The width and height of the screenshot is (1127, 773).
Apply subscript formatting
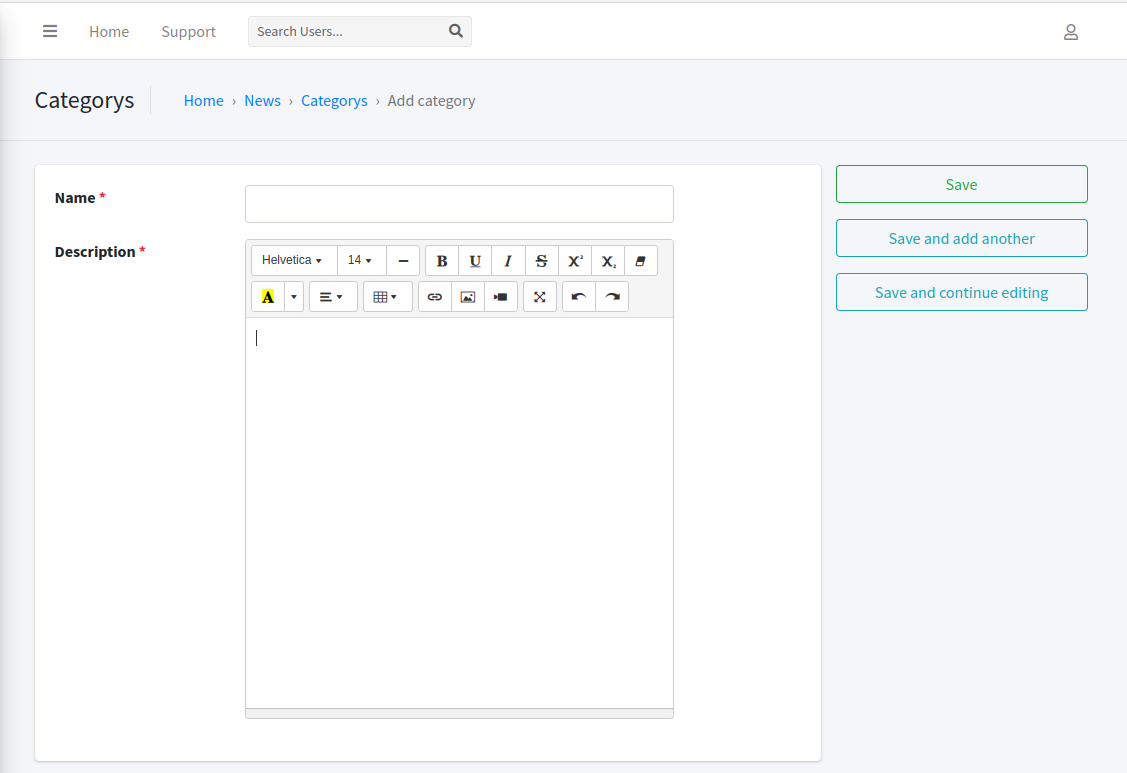point(608,261)
